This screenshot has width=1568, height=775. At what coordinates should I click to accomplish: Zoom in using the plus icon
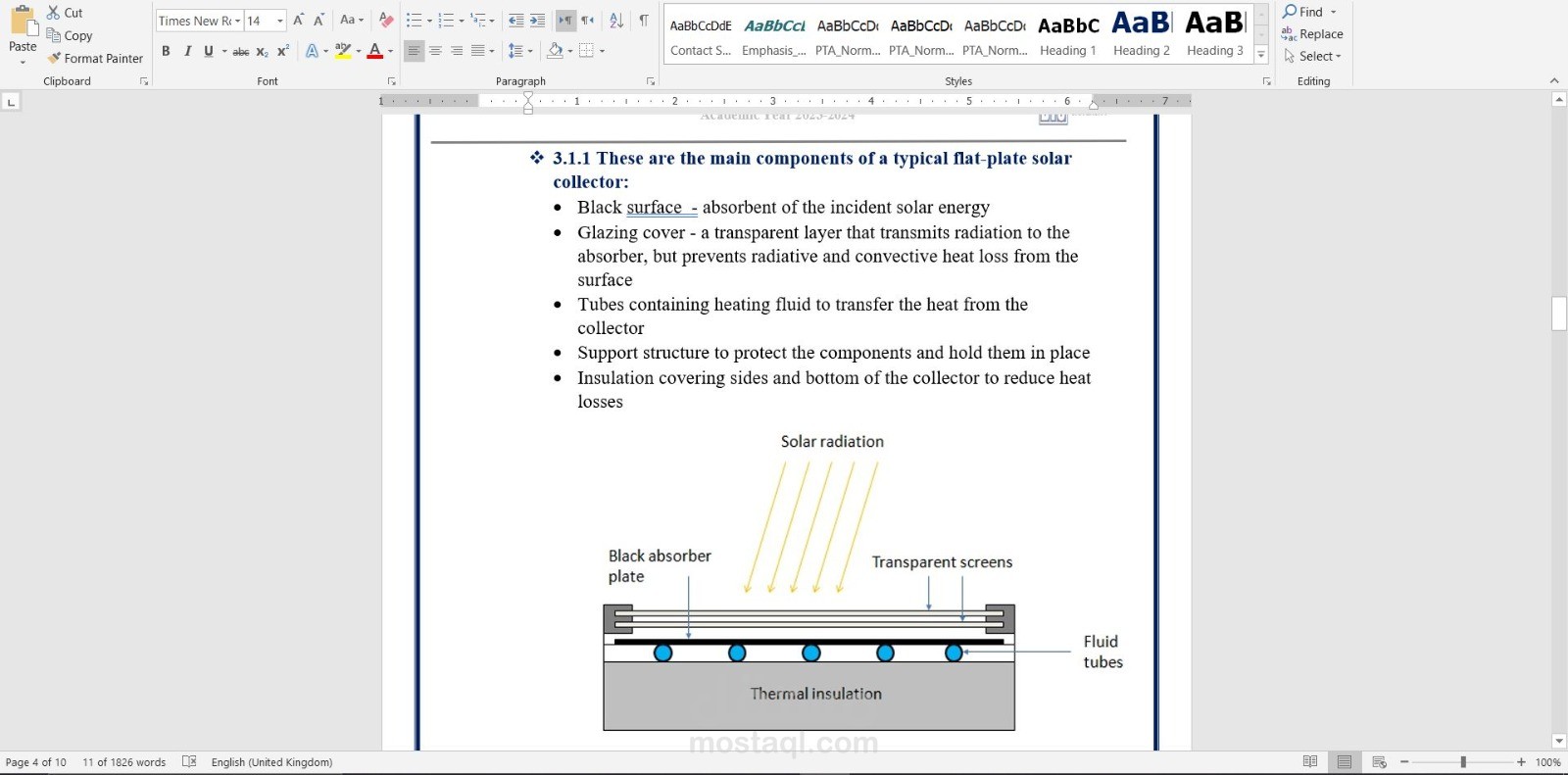pyautogui.click(x=1521, y=762)
